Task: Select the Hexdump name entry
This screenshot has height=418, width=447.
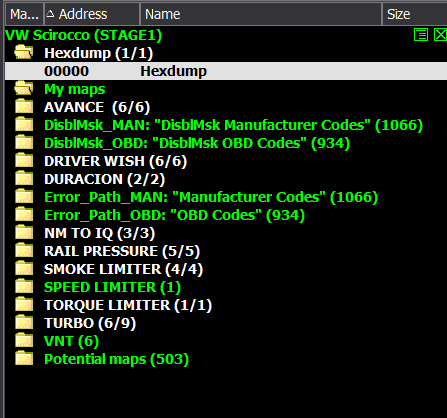Action: tap(173, 71)
